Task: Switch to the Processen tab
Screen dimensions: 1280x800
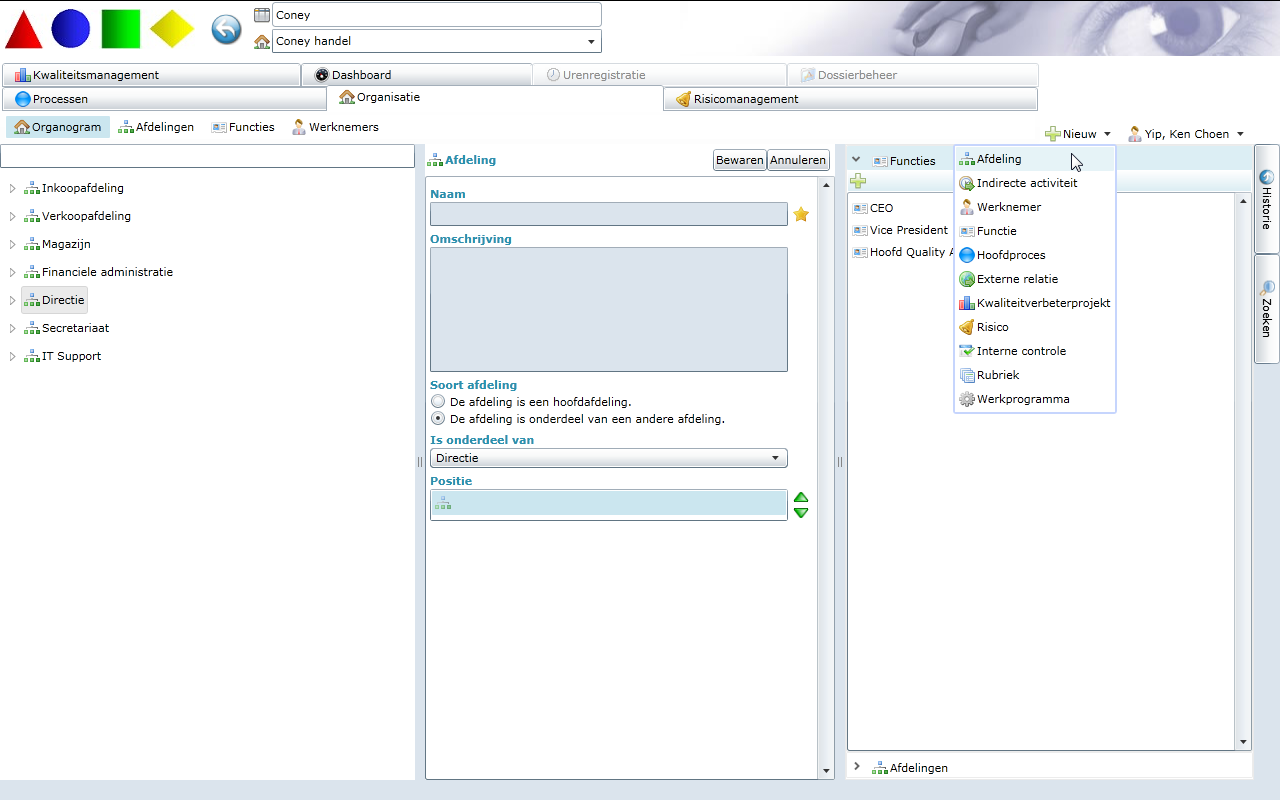Action: pyautogui.click(x=164, y=99)
